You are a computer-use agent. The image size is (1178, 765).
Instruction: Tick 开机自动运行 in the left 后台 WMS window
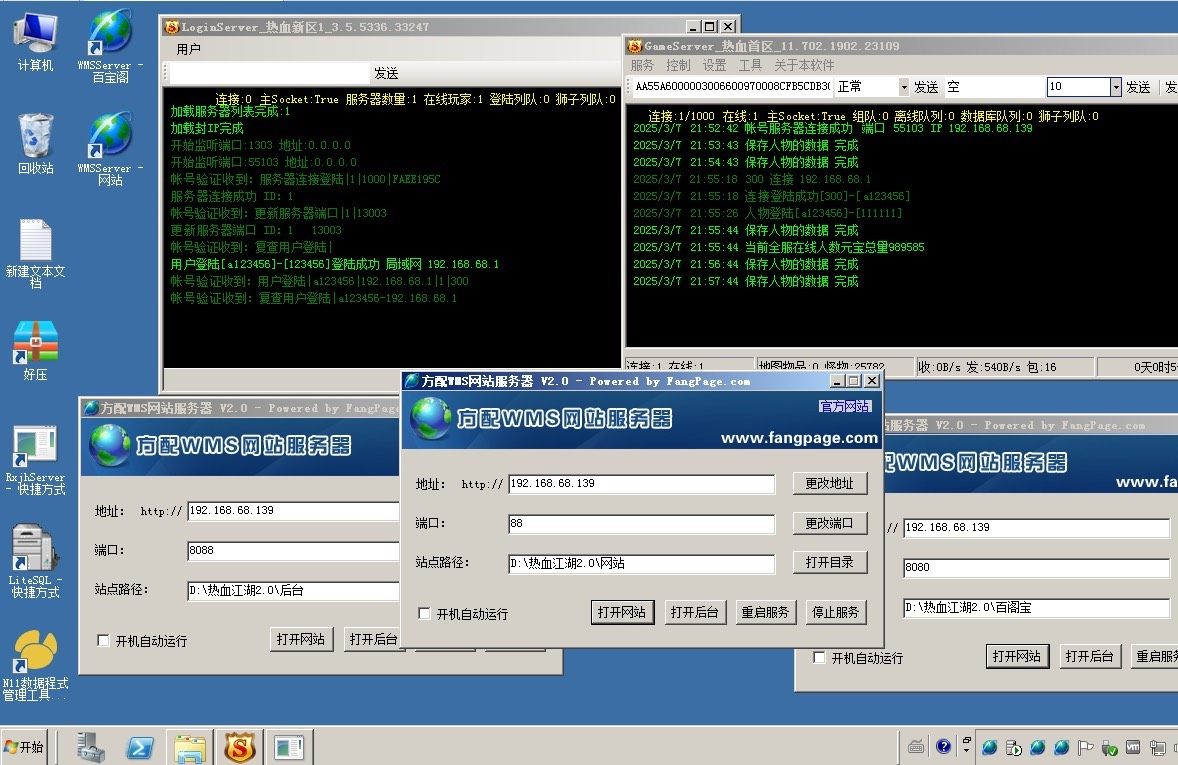click(x=103, y=640)
